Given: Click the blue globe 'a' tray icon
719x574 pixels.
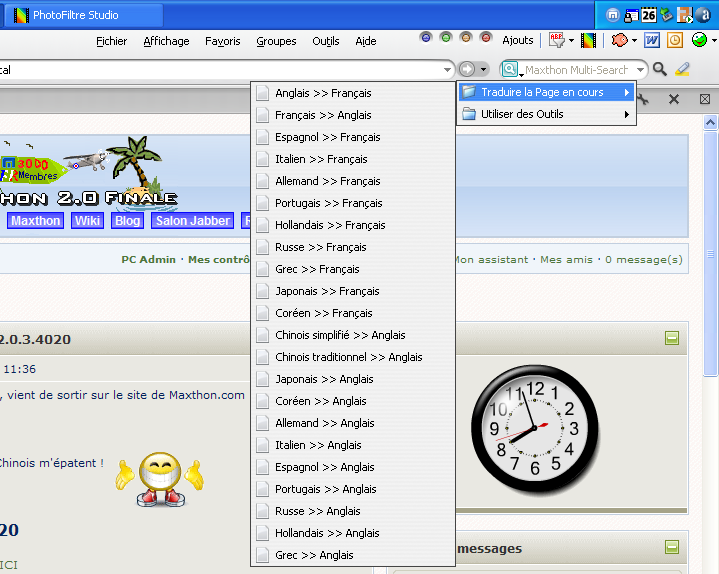Looking at the screenshot, I should (703, 15).
